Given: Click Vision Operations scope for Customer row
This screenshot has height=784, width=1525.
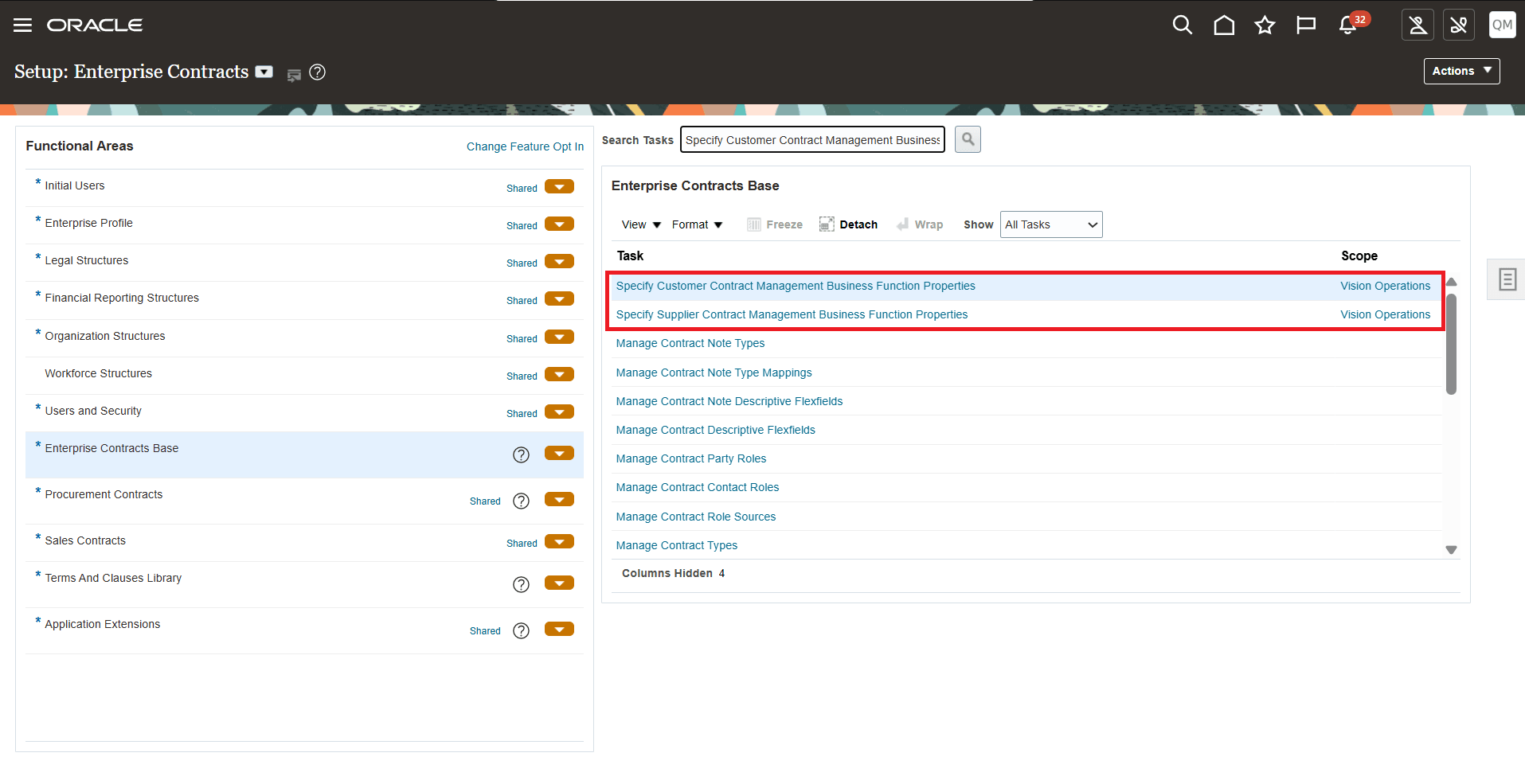Looking at the screenshot, I should tap(1385, 286).
